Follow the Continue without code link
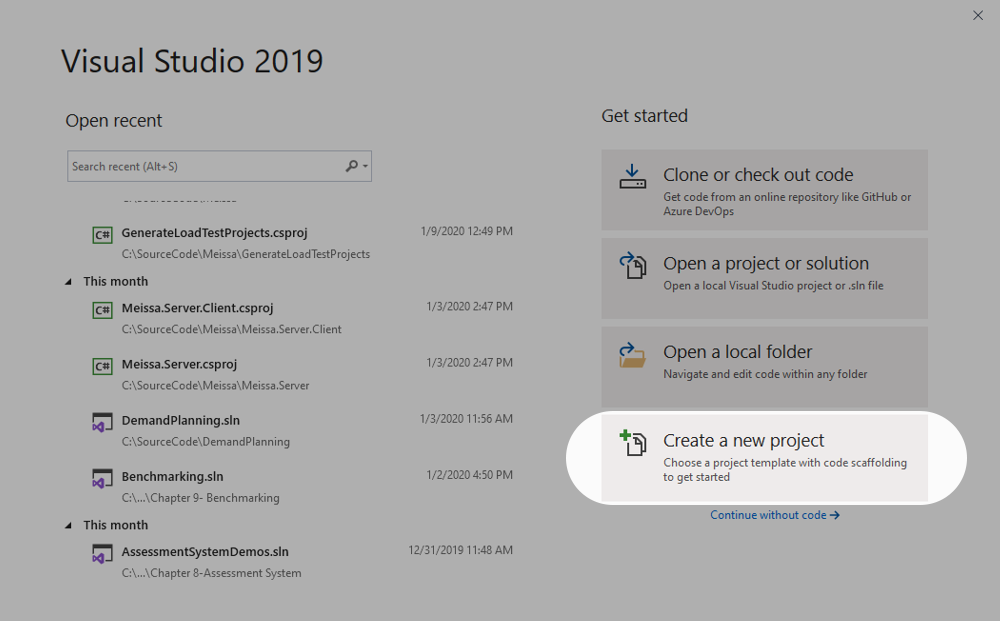The height and width of the screenshot is (621, 1000). click(775, 515)
